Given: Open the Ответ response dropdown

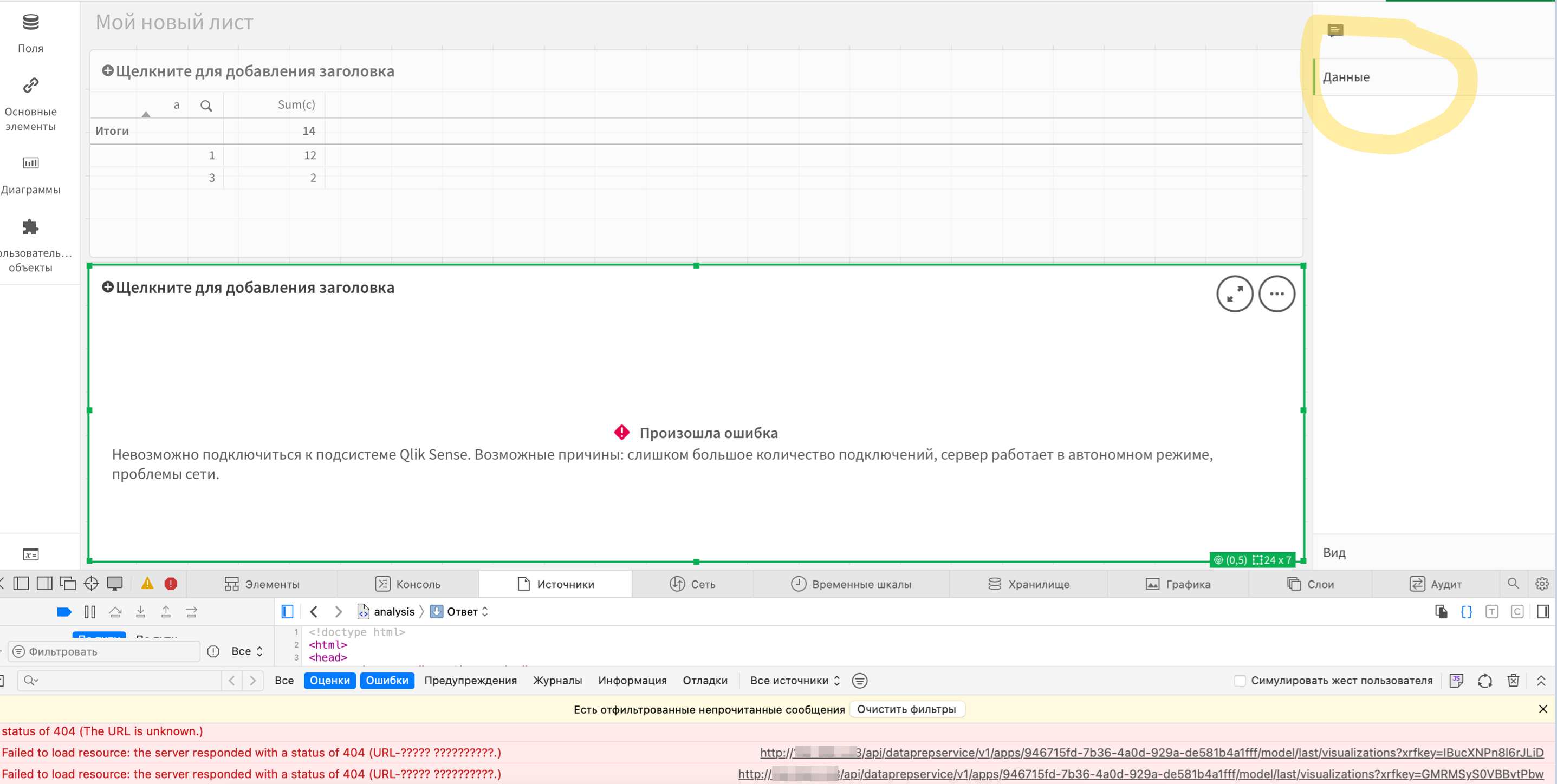Looking at the screenshot, I should coord(460,612).
